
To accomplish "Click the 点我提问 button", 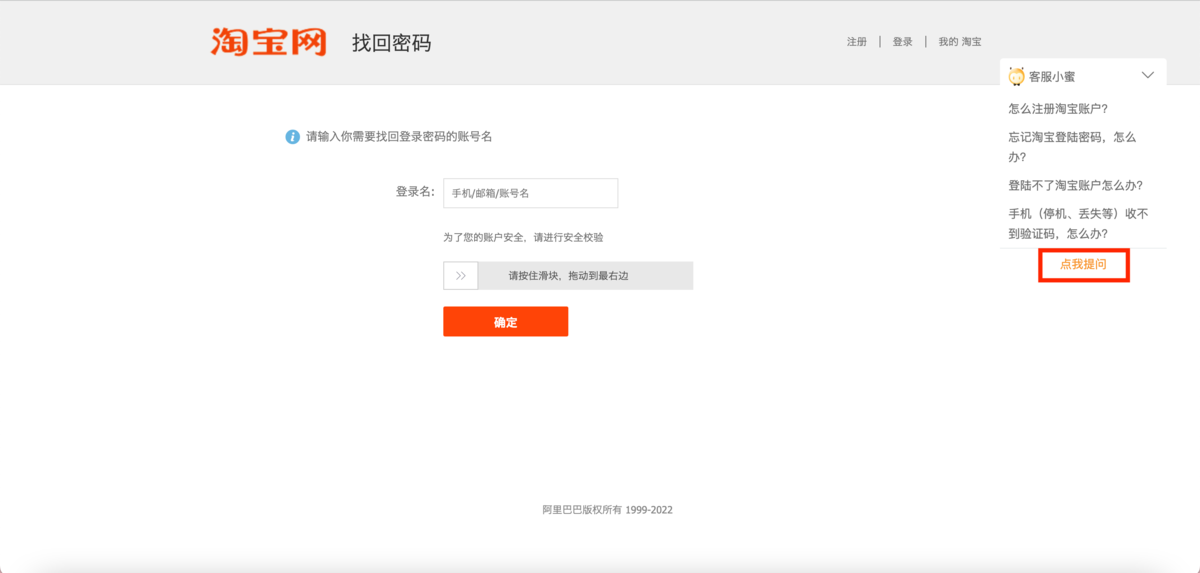I will coord(1084,265).
